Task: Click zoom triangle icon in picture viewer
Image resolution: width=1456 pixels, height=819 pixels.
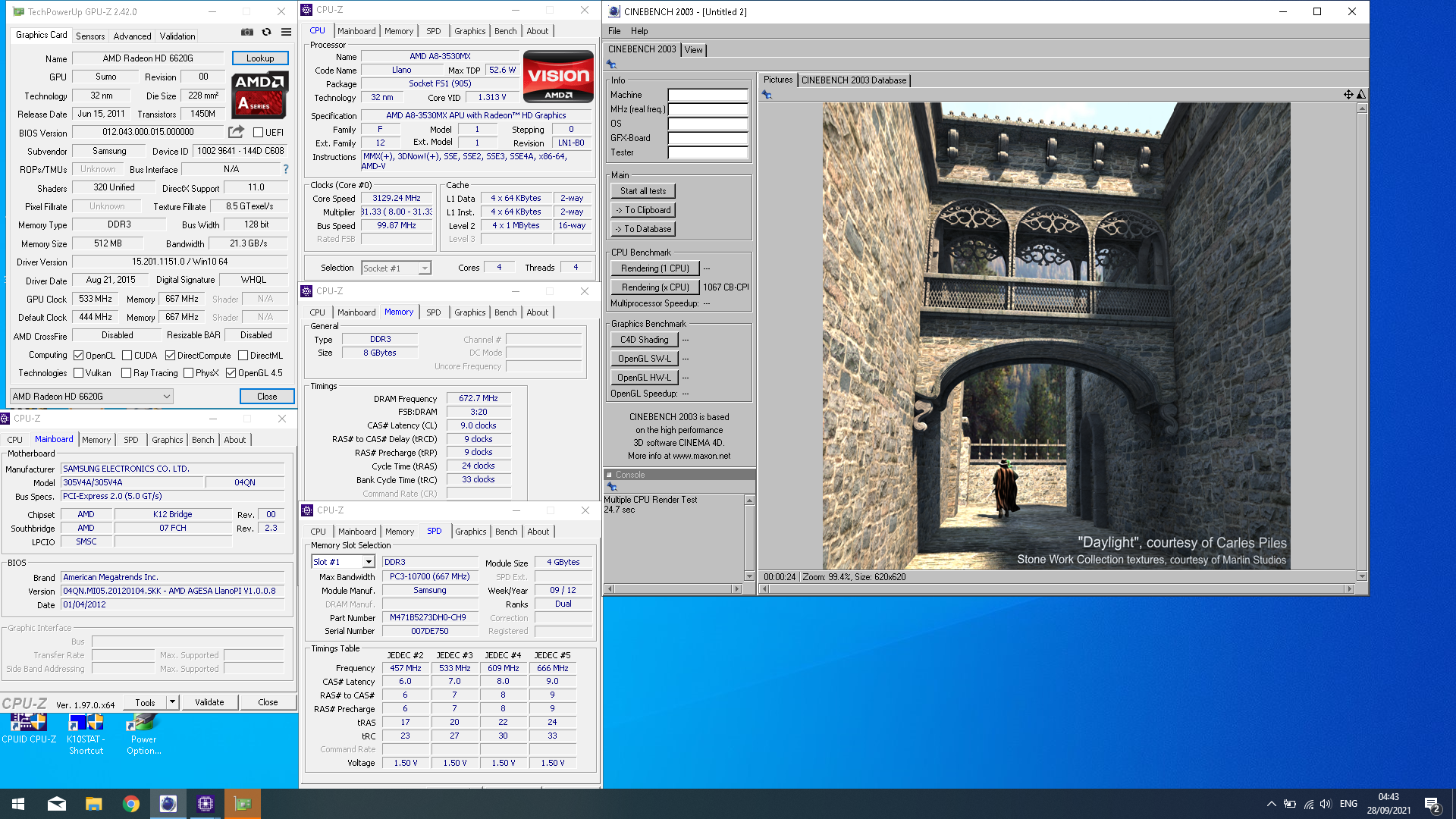Action: 1361,95
